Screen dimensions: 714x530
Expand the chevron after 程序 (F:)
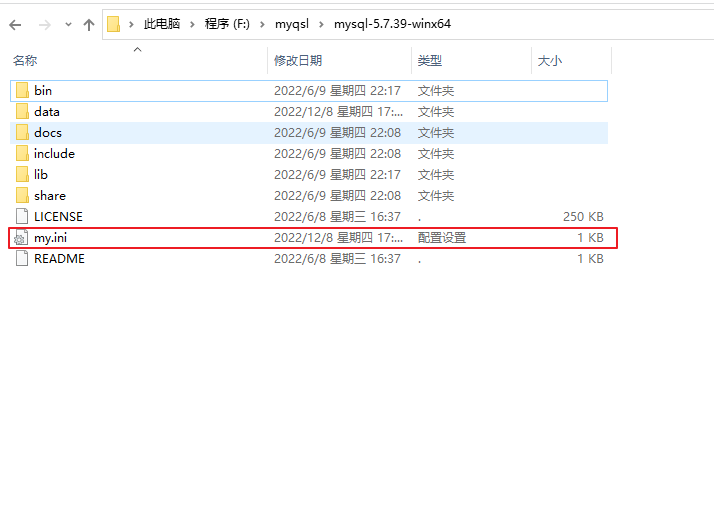click(262, 24)
